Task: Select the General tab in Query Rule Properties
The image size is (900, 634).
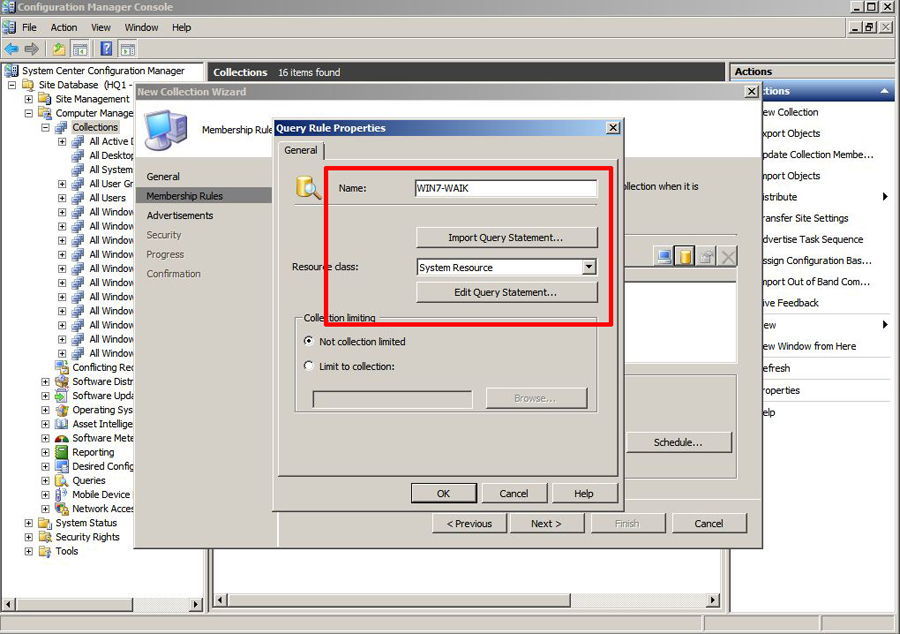Action: pyautogui.click(x=301, y=150)
